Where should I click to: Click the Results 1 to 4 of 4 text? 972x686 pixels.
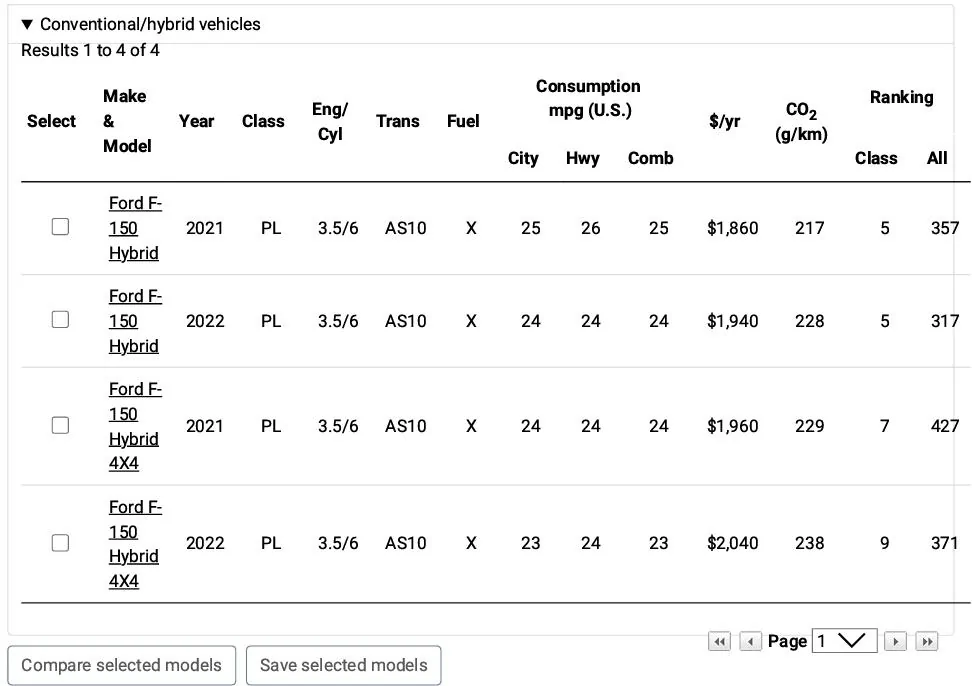click(x=90, y=50)
